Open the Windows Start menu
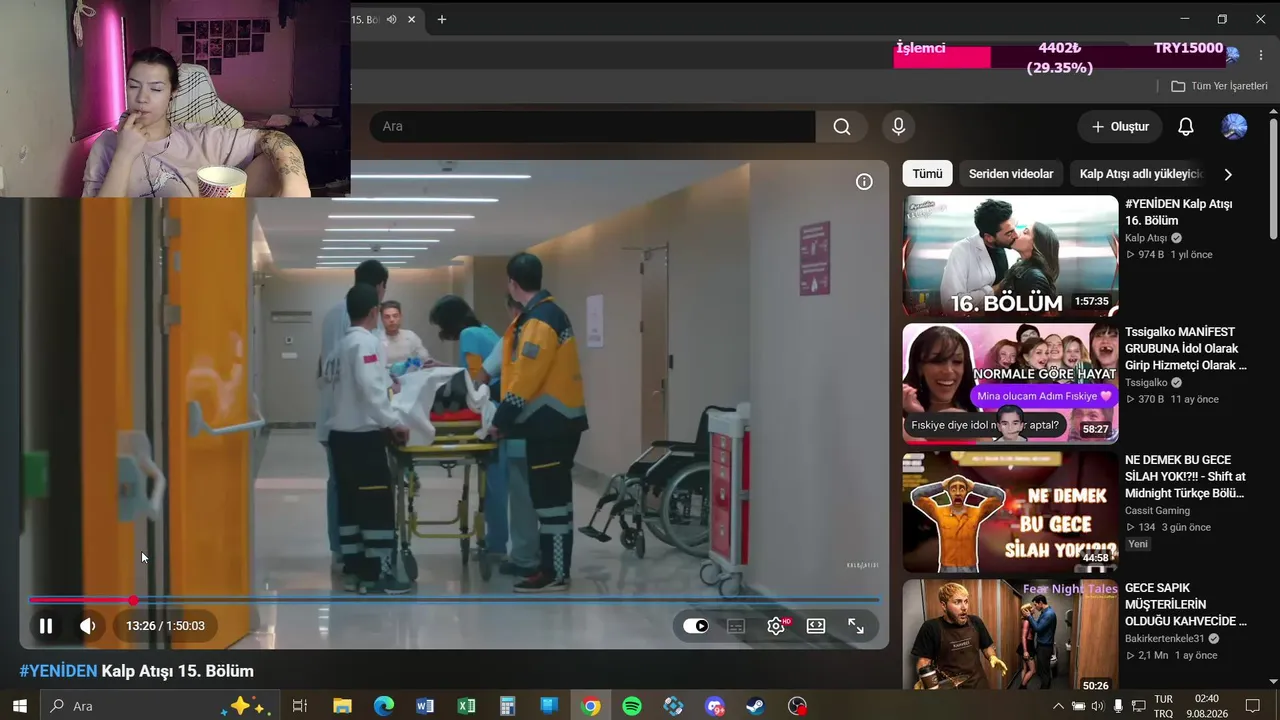 click(x=19, y=706)
